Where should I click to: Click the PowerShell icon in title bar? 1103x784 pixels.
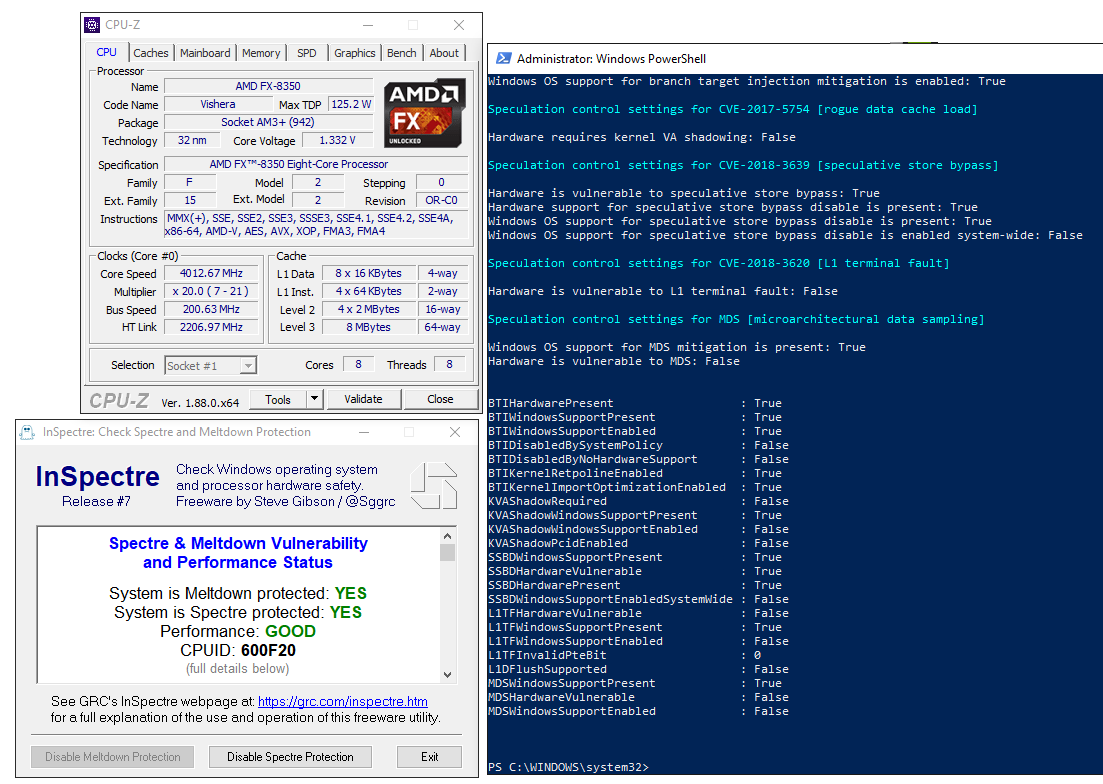503,58
